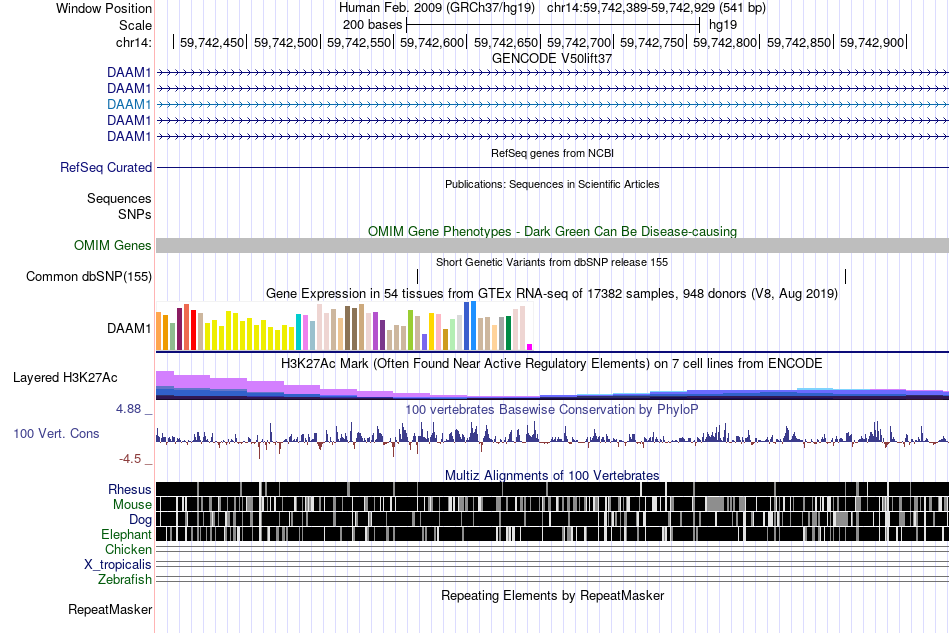The width and height of the screenshot is (950, 633).
Task: Click the 4.88 upper PhyloP axis value
Action: tap(128, 409)
